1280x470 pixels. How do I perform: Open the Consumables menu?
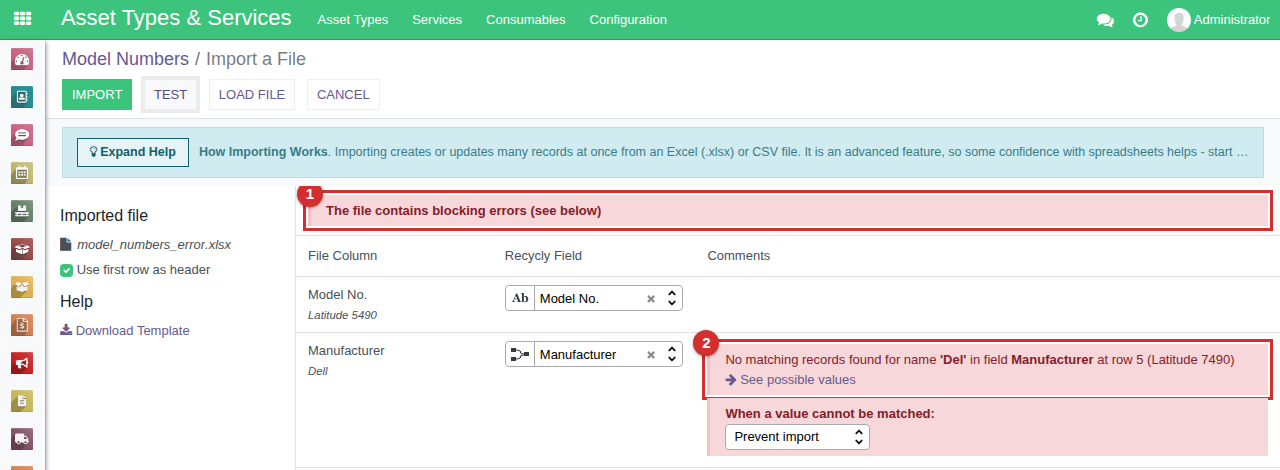coord(526,20)
